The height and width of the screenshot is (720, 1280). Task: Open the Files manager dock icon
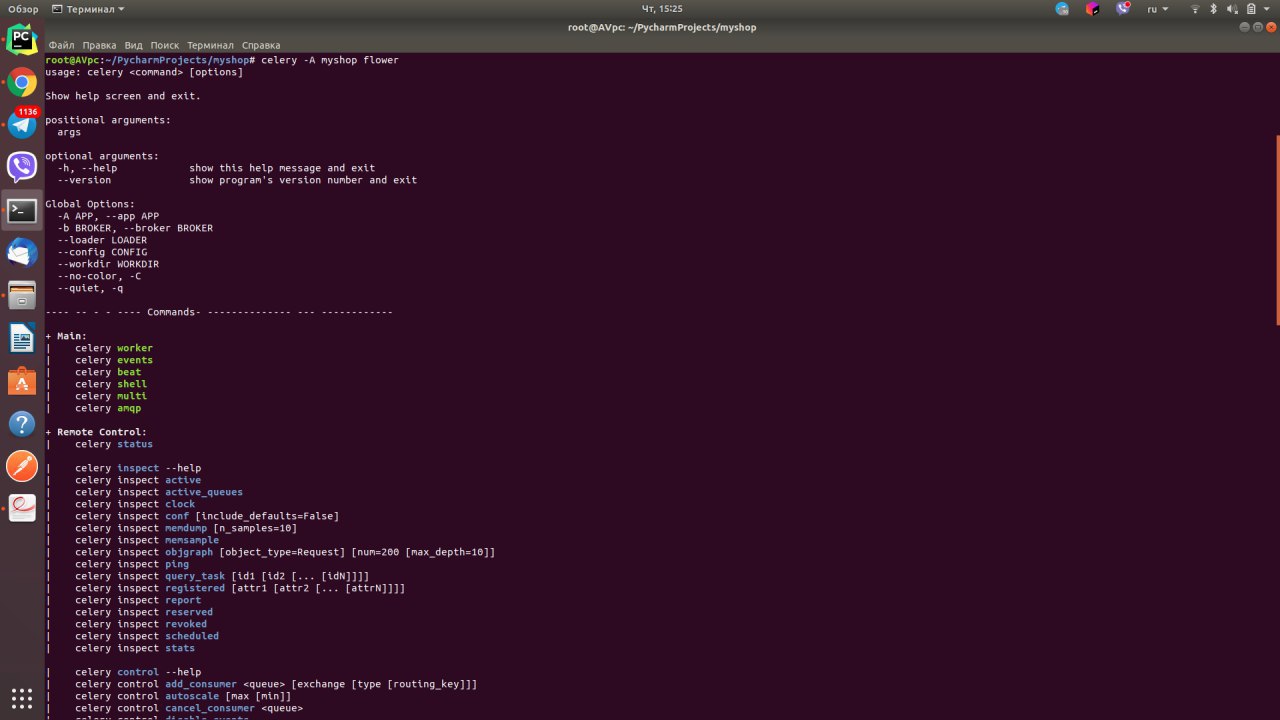[x=22, y=295]
